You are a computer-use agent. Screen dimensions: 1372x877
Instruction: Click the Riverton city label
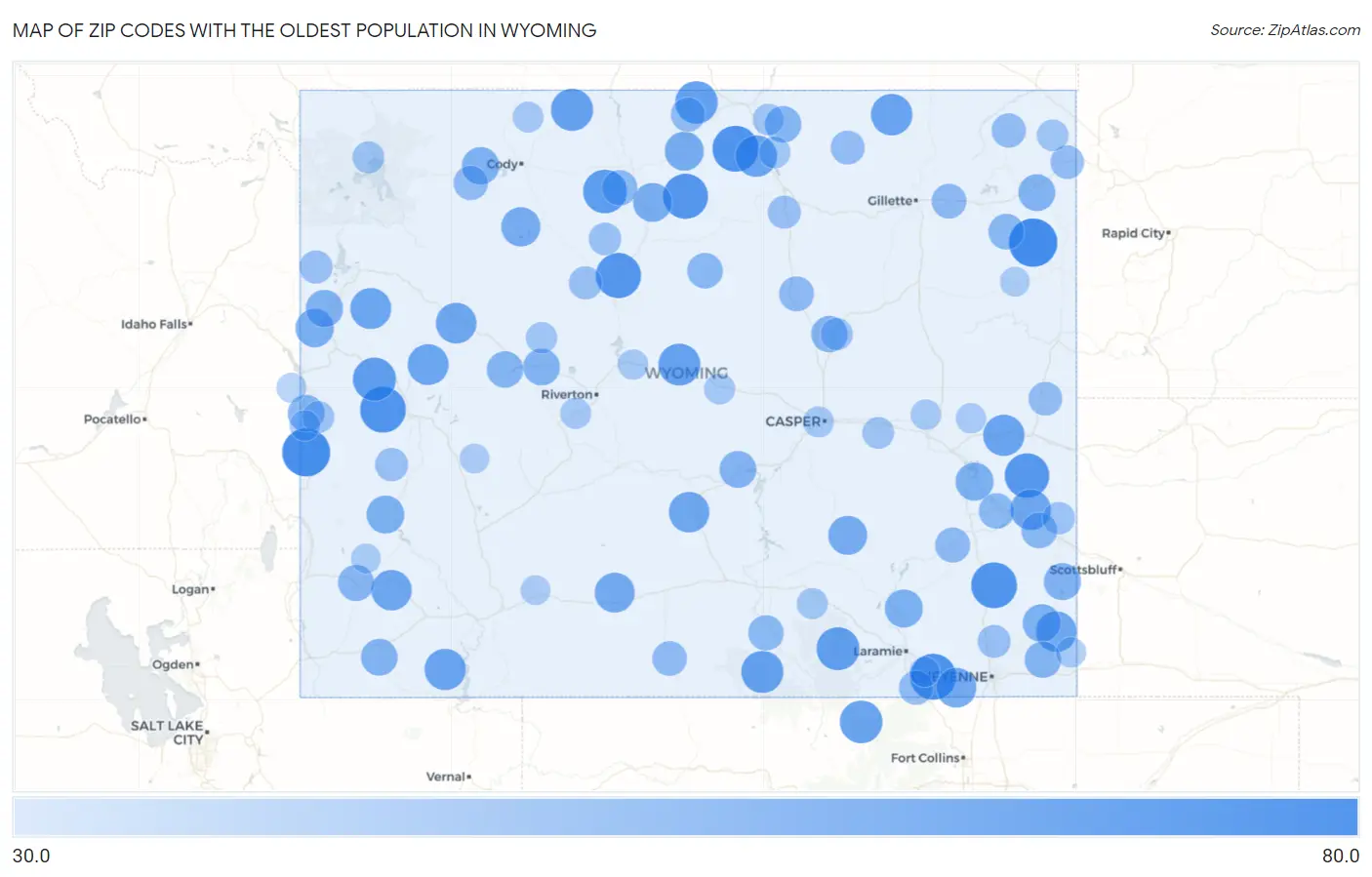click(570, 394)
